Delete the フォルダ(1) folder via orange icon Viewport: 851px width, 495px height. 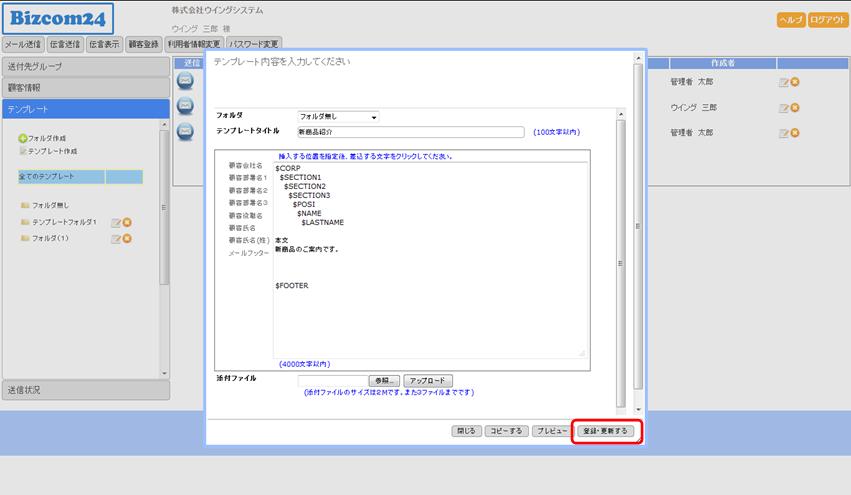tap(127, 238)
